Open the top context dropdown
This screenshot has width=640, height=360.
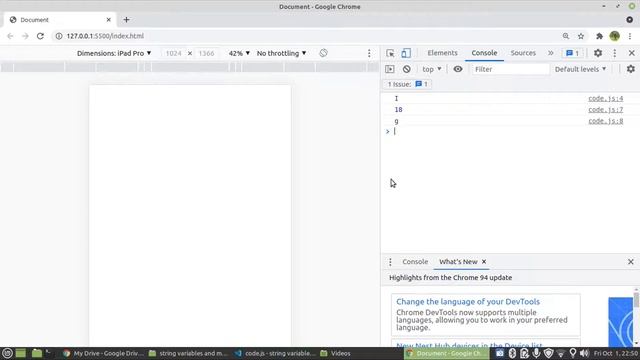click(432, 69)
